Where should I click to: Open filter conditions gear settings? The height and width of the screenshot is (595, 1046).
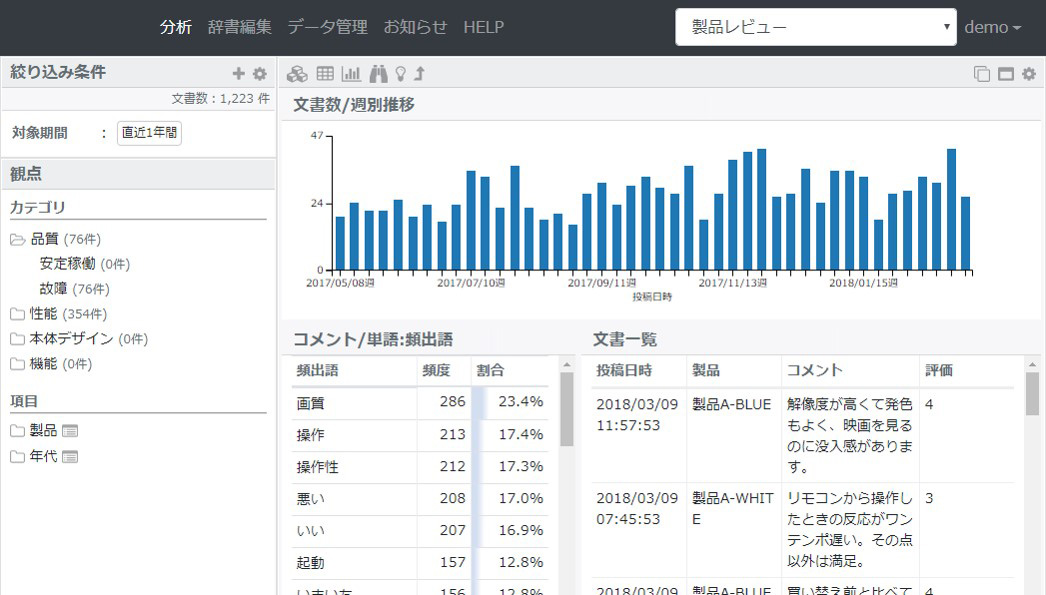259,73
